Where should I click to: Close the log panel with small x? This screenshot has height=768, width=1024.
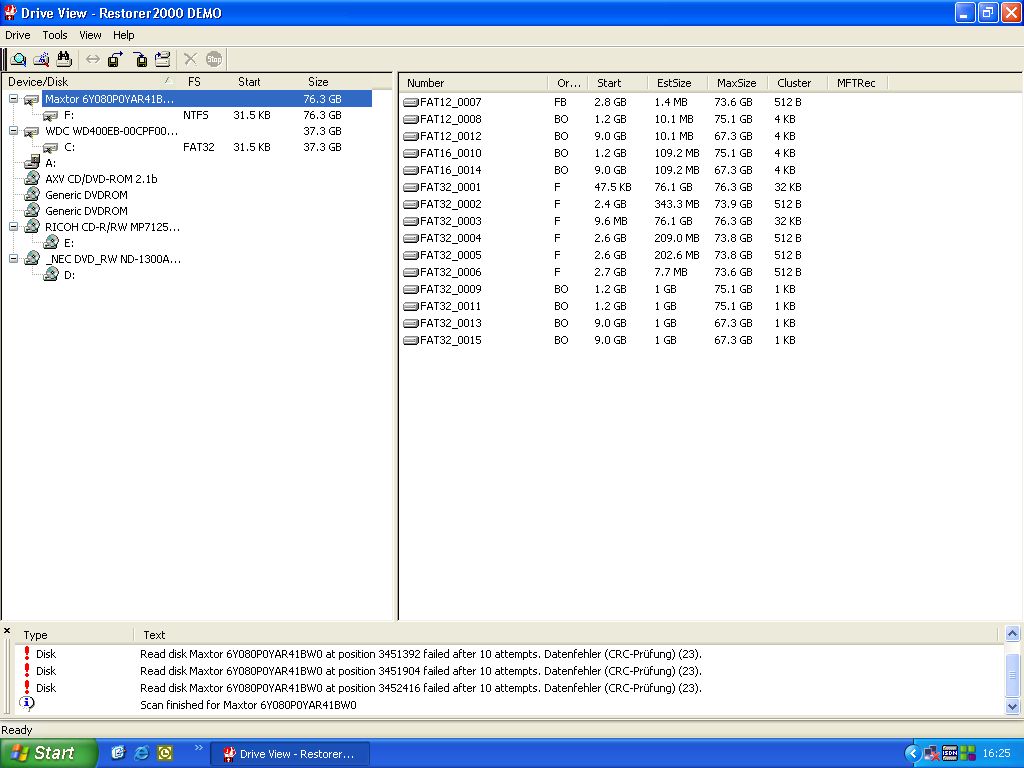pyautogui.click(x=7, y=631)
